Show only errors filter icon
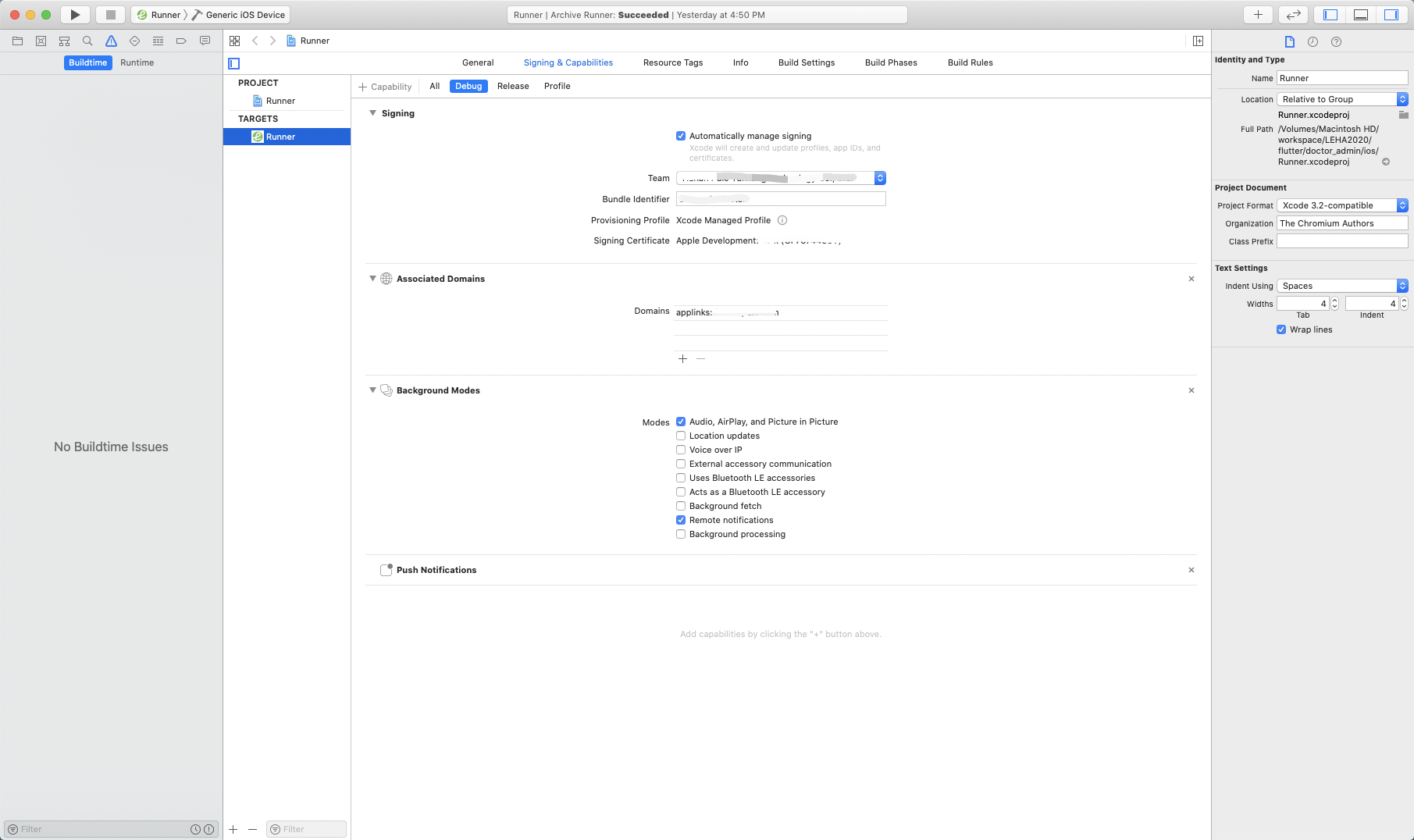1414x840 pixels. 208,829
